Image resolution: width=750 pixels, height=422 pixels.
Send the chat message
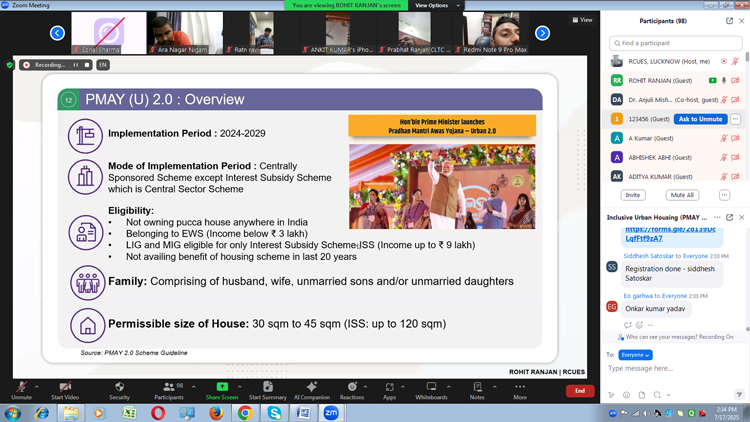point(739,395)
